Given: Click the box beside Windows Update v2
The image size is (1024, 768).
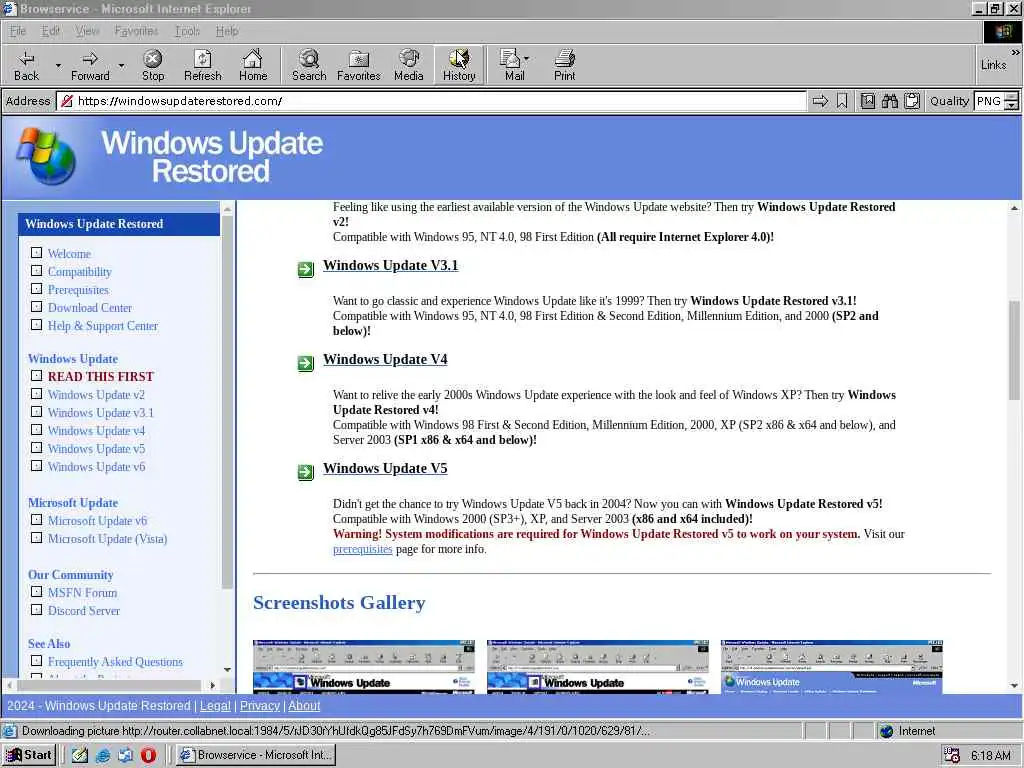Looking at the screenshot, I should pyautogui.click(x=37, y=394).
